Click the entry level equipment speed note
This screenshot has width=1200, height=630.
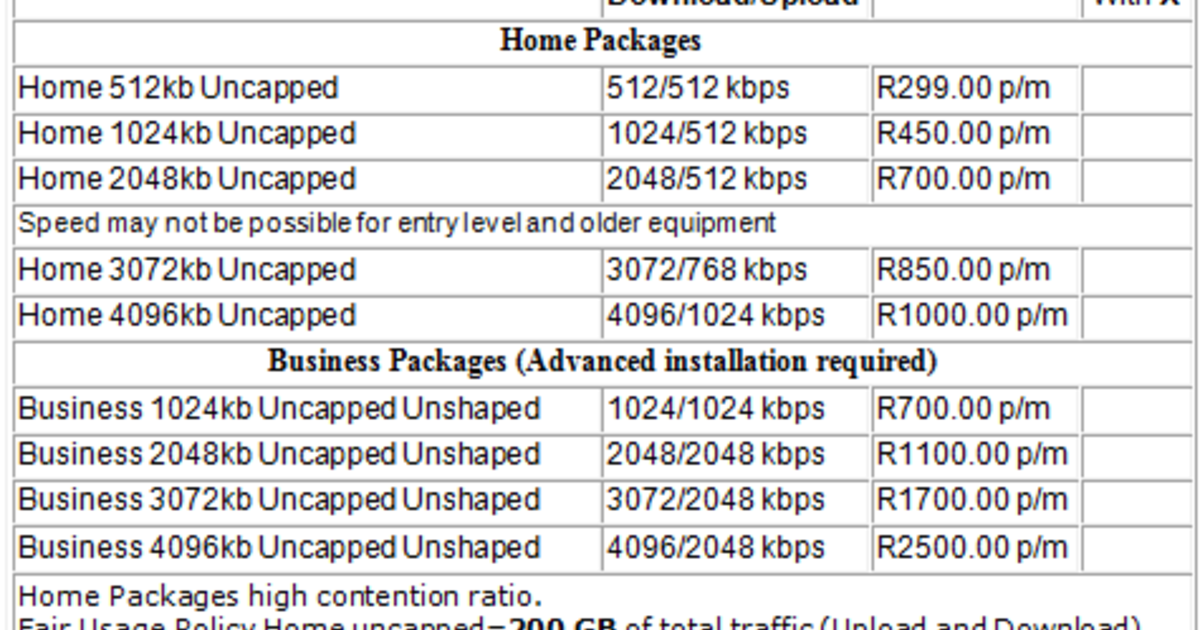[397, 223]
